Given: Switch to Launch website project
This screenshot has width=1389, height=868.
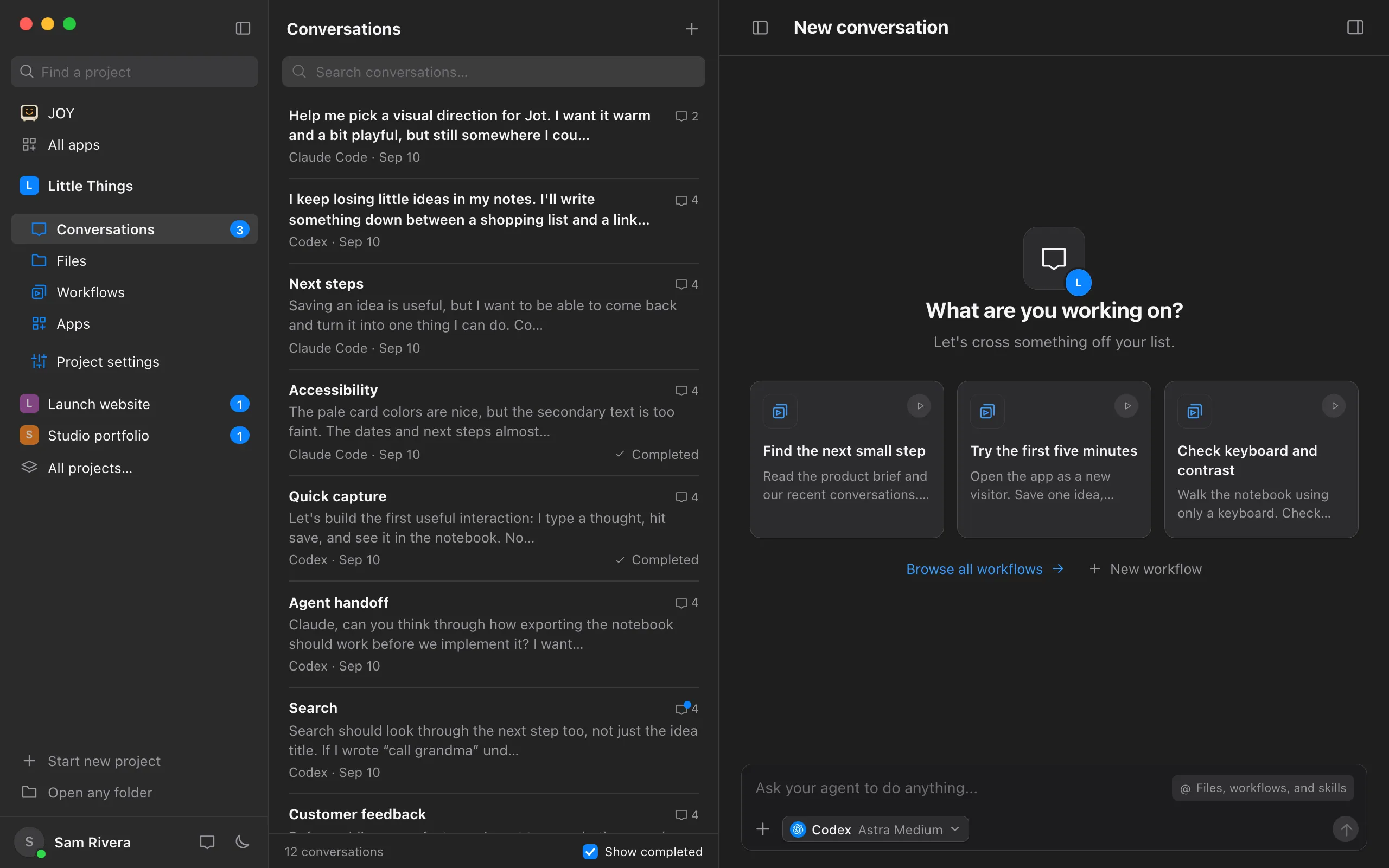Looking at the screenshot, I should 135,404.
